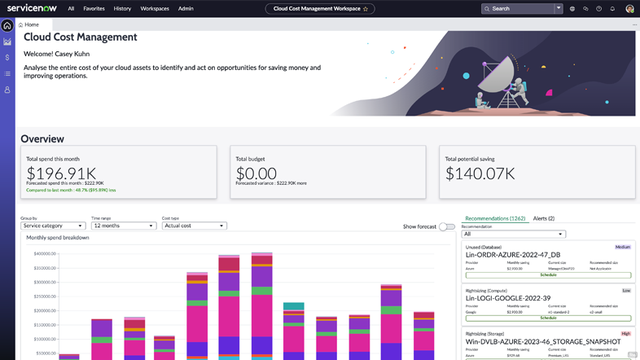The width and height of the screenshot is (640, 360).
Task: Open the Cost type Actual cost dropdown
Action: (x=194, y=226)
